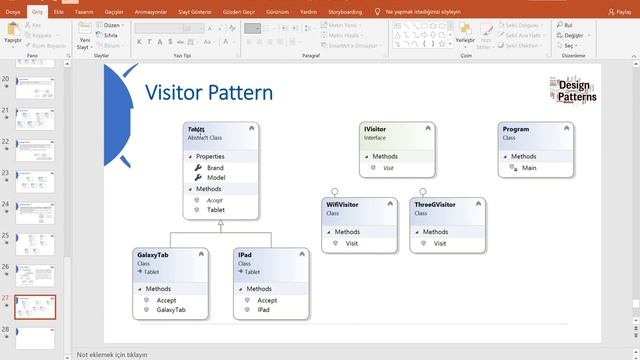Open the Dosya tab
The width and height of the screenshot is (640, 360).
(13, 12)
